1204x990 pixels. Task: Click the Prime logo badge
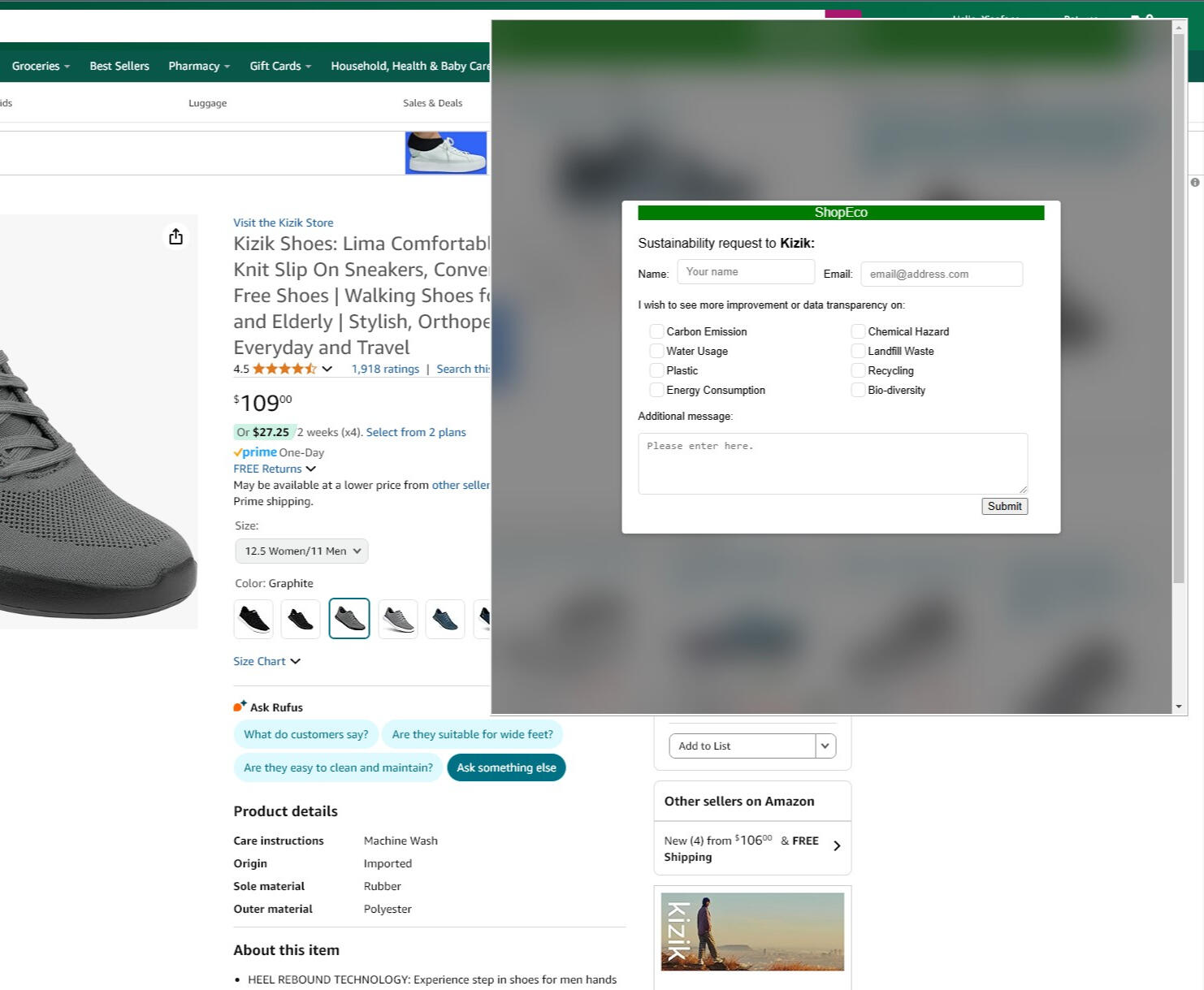click(255, 452)
